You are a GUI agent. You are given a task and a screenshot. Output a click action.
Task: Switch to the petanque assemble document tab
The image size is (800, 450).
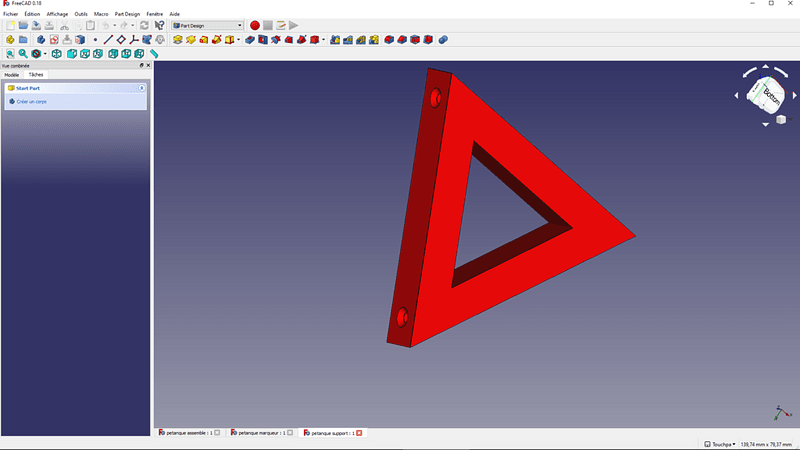[189, 433]
